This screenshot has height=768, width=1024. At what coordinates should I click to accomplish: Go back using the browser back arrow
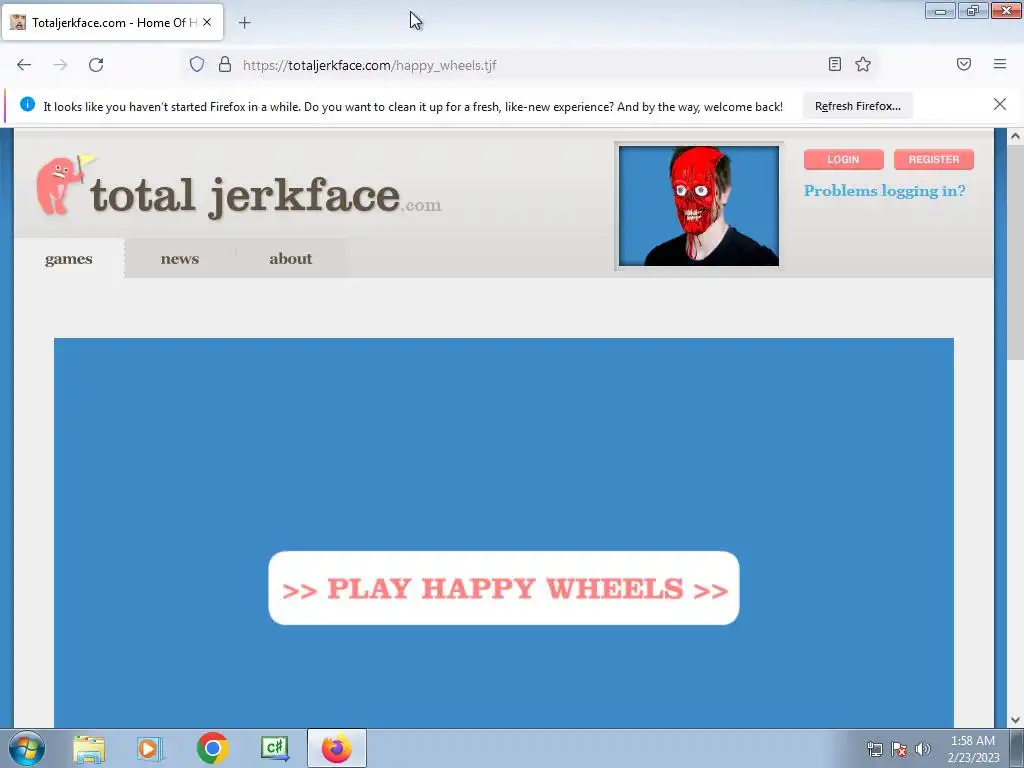pyautogui.click(x=24, y=65)
